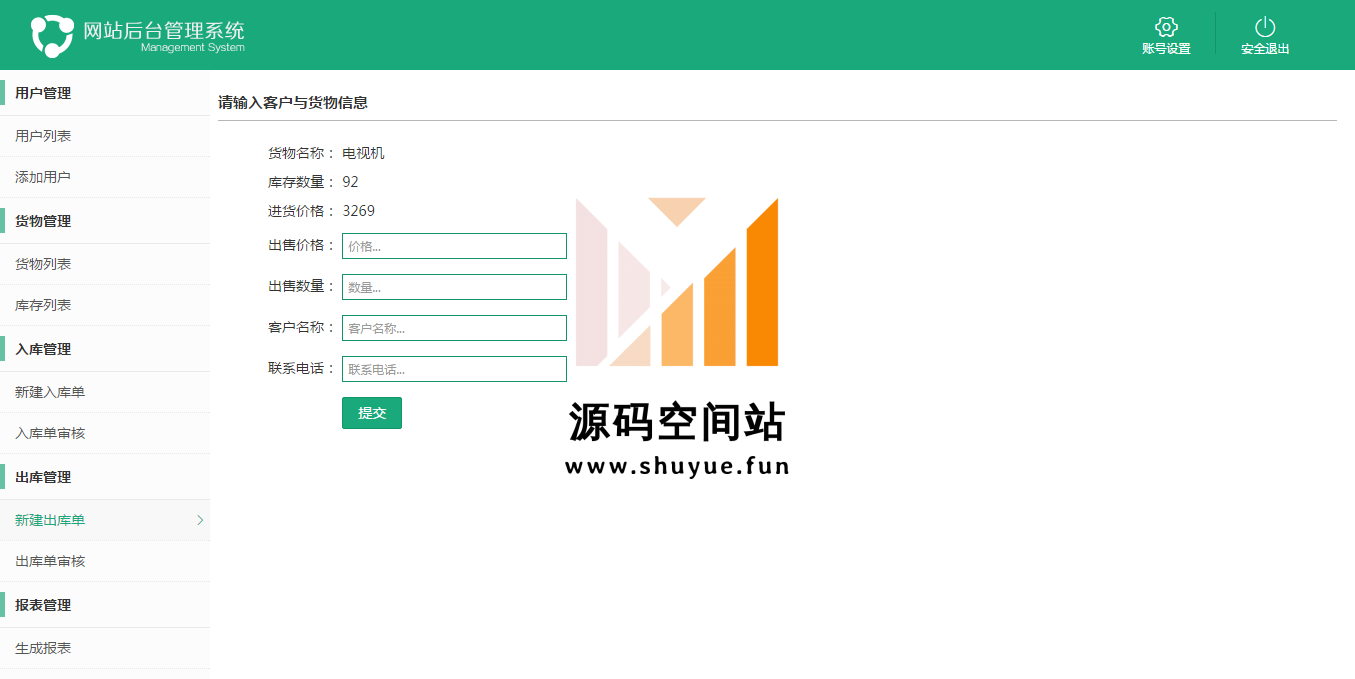
Task: Click the safe logout power icon
Action: click(x=1265, y=27)
